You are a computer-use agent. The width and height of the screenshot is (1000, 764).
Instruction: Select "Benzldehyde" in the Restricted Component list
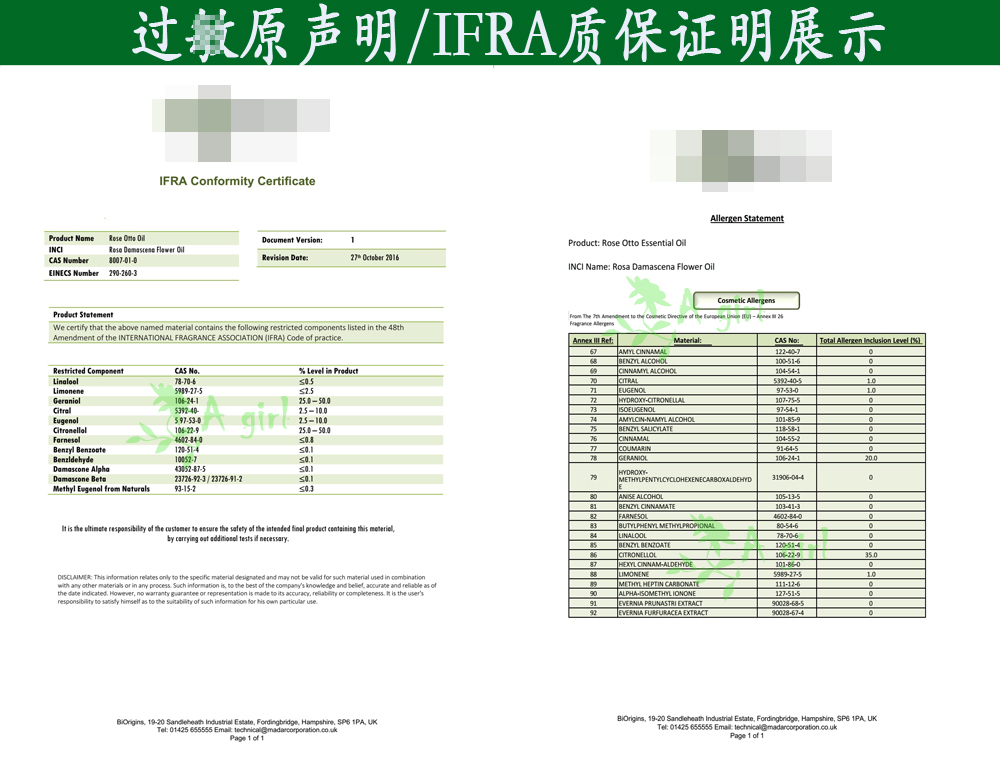73,459
